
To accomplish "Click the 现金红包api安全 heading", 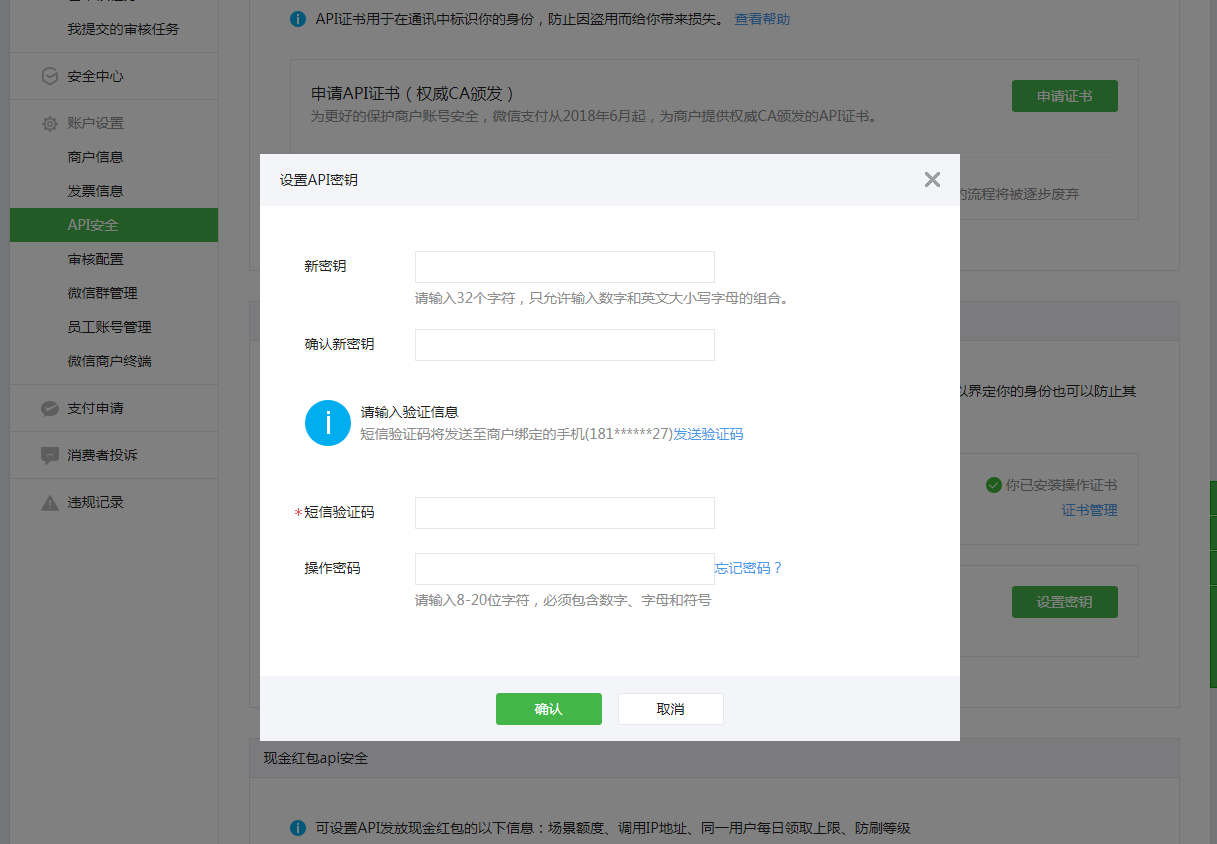I will (316, 758).
